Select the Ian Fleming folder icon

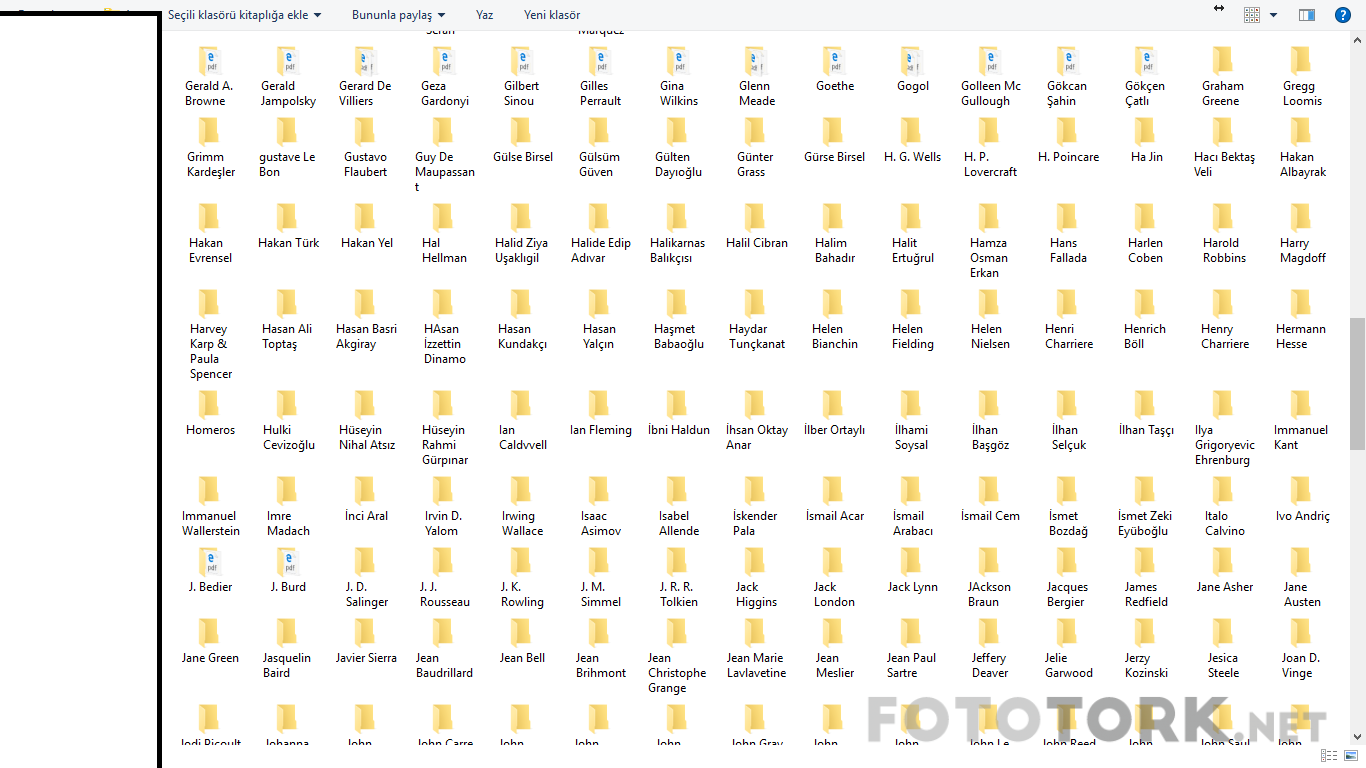[599, 405]
